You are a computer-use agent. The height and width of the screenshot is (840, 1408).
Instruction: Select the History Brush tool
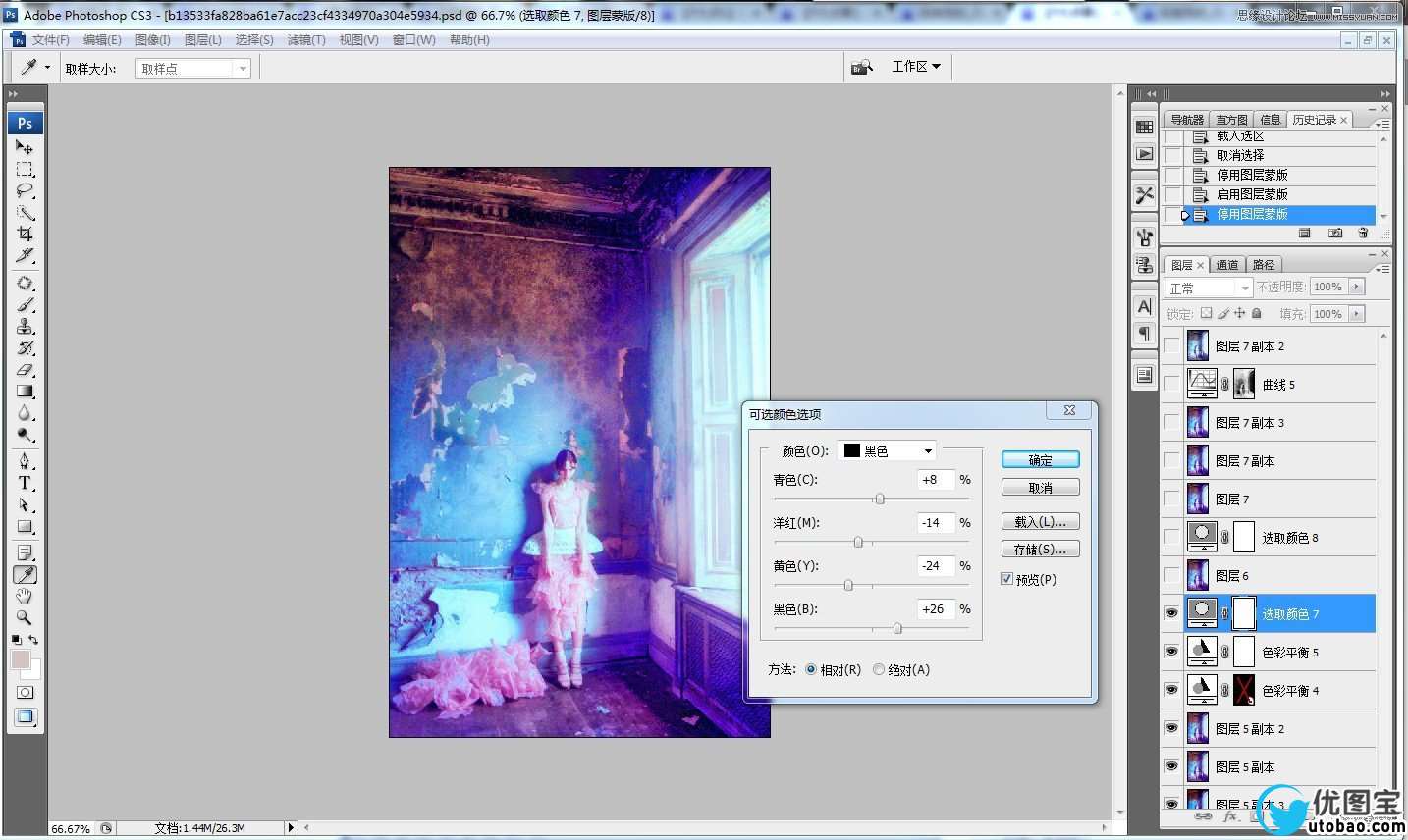(x=25, y=348)
